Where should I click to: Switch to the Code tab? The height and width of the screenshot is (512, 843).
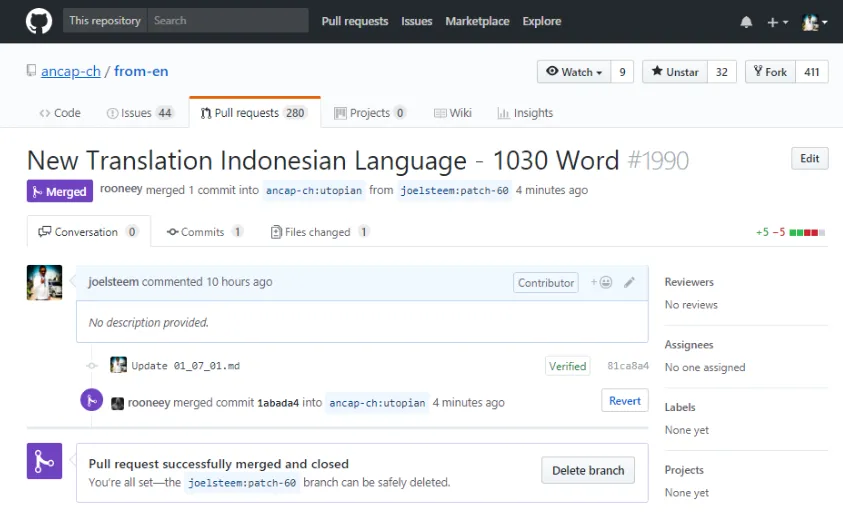[x=60, y=113]
